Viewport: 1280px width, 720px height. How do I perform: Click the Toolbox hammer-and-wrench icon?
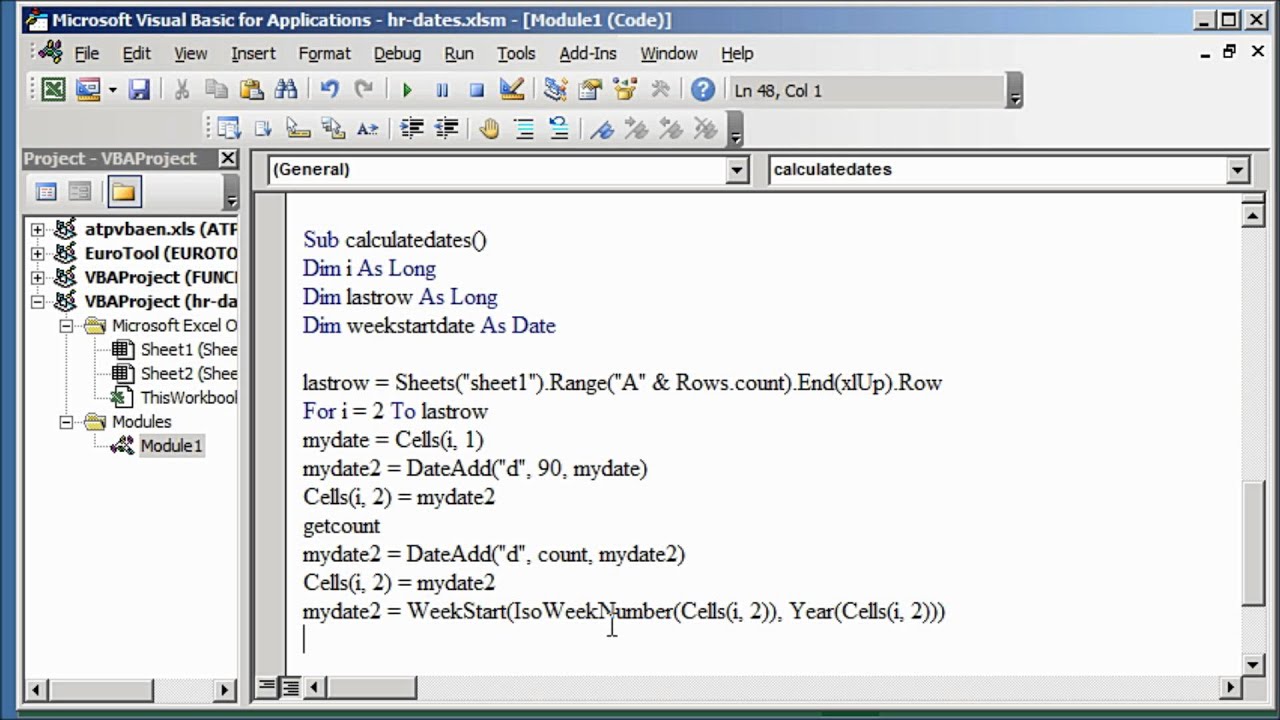660,90
